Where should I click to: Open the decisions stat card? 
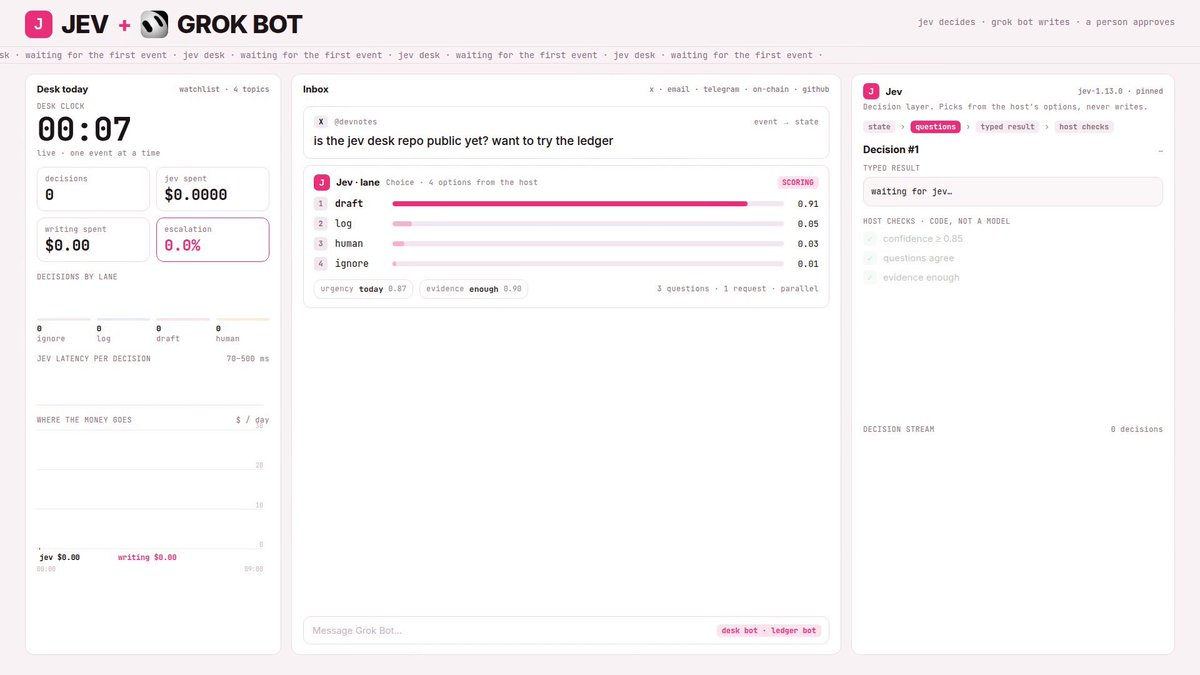pos(93,189)
